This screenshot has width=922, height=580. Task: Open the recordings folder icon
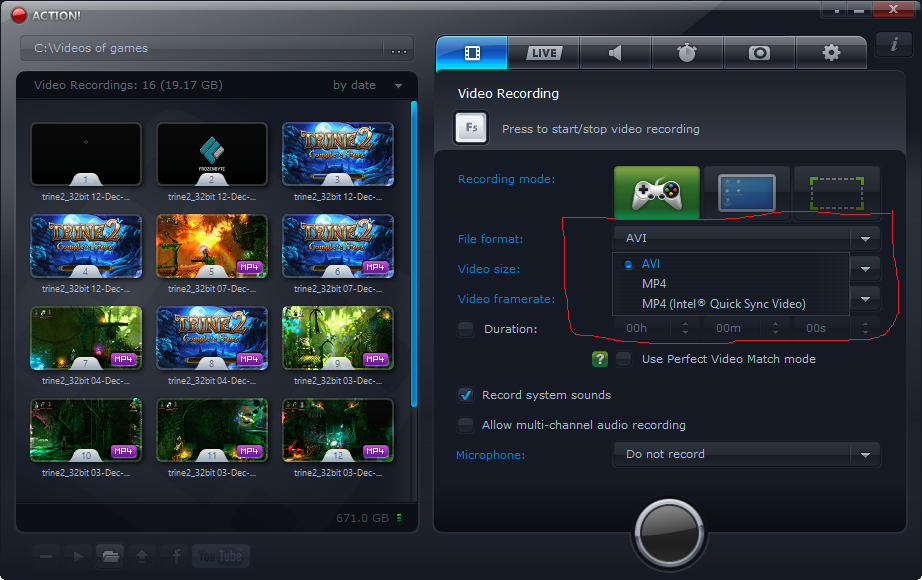110,556
